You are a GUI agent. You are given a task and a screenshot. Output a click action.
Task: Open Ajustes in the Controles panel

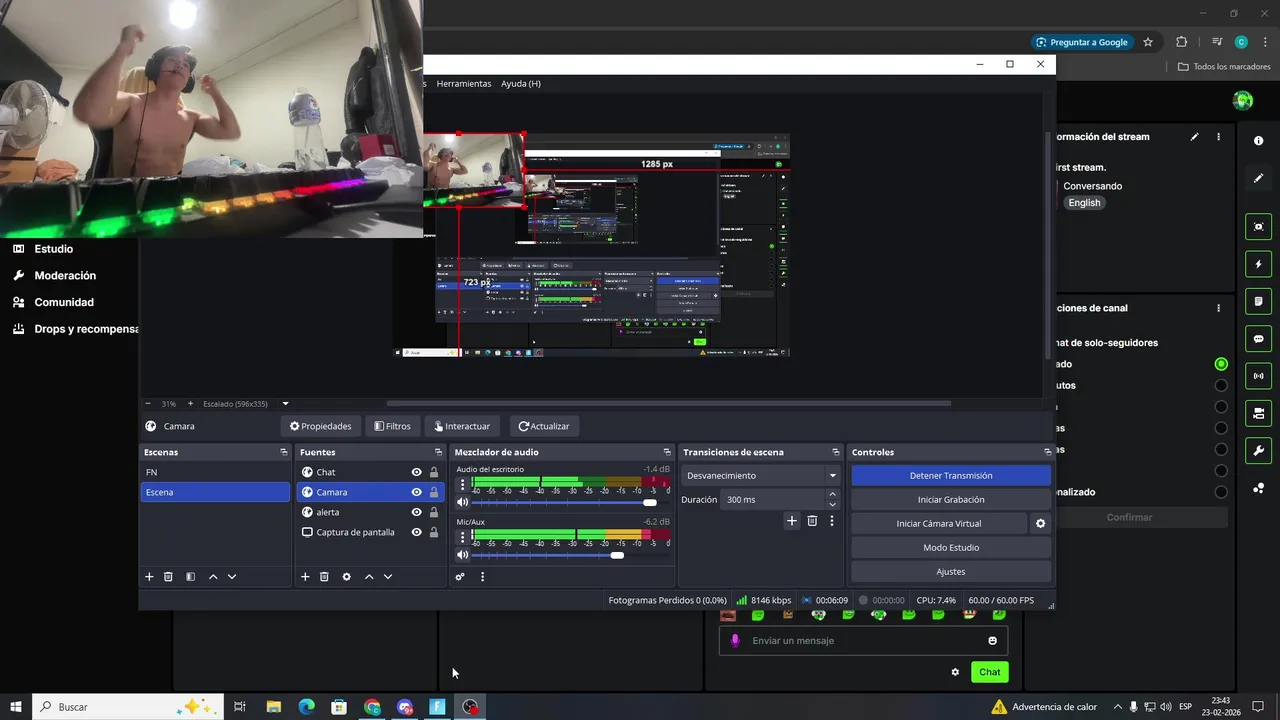pyautogui.click(x=951, y=572)
